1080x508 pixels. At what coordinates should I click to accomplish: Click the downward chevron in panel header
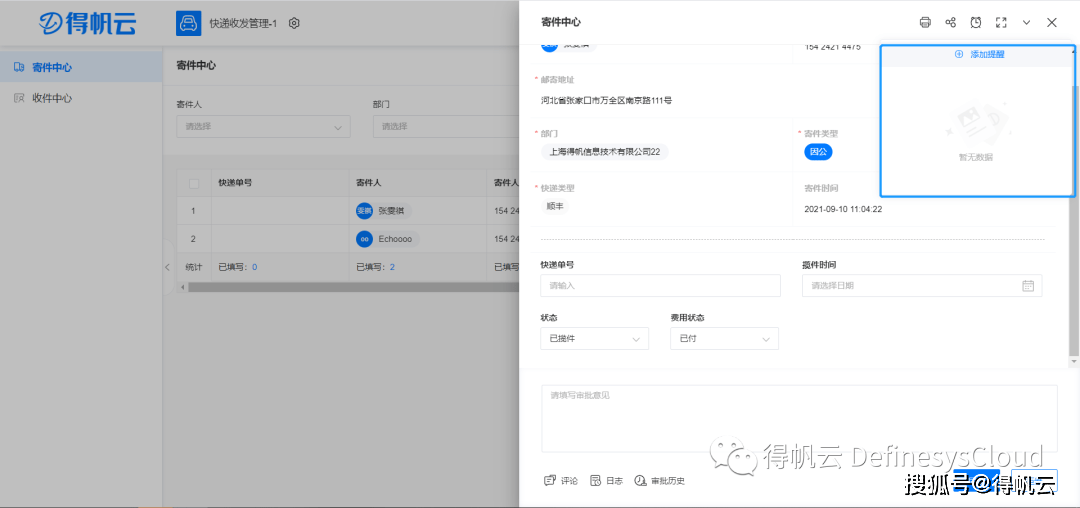click(x=1026, y=23)
